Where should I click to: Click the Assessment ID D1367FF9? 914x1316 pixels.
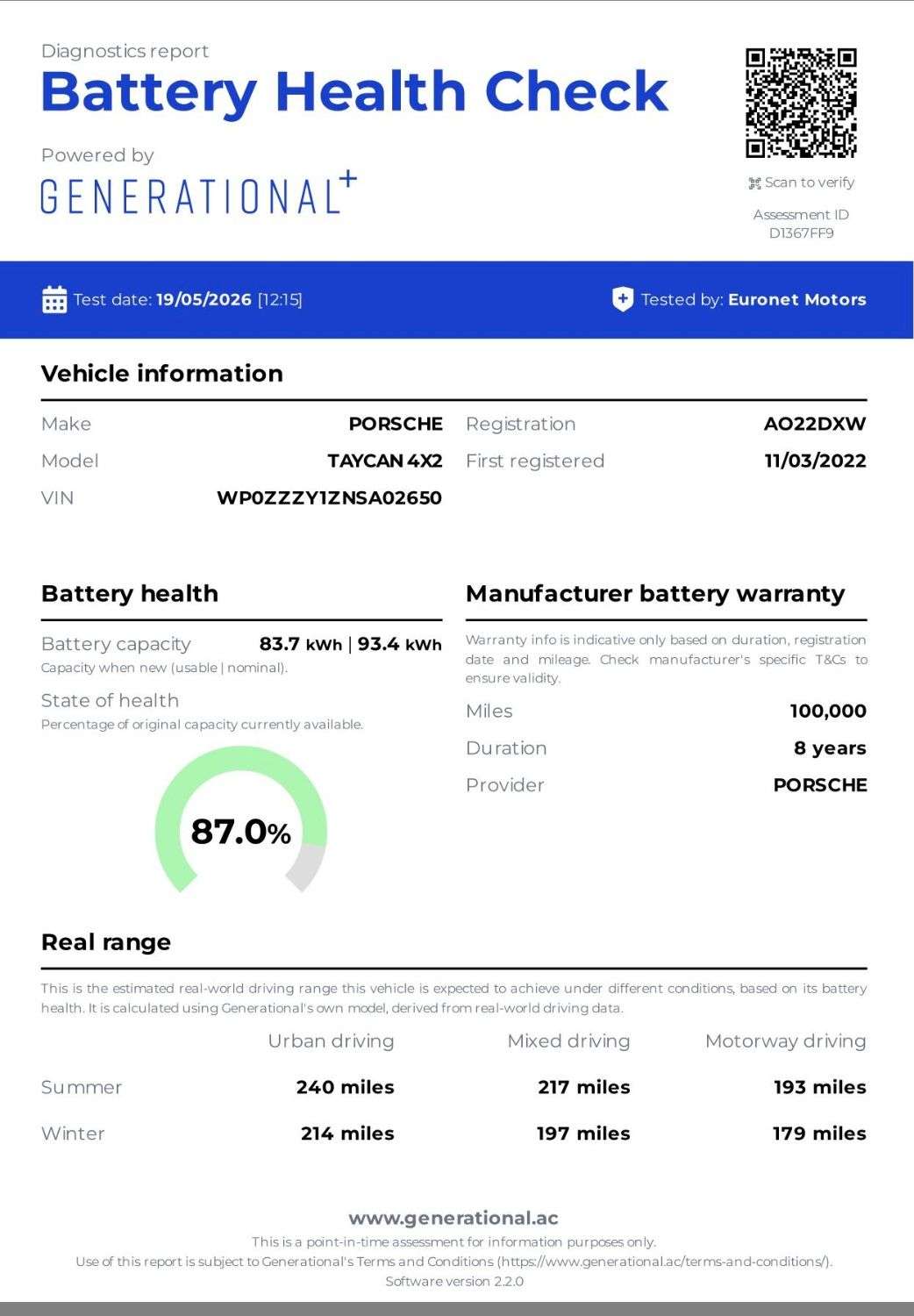click(801, 224)
